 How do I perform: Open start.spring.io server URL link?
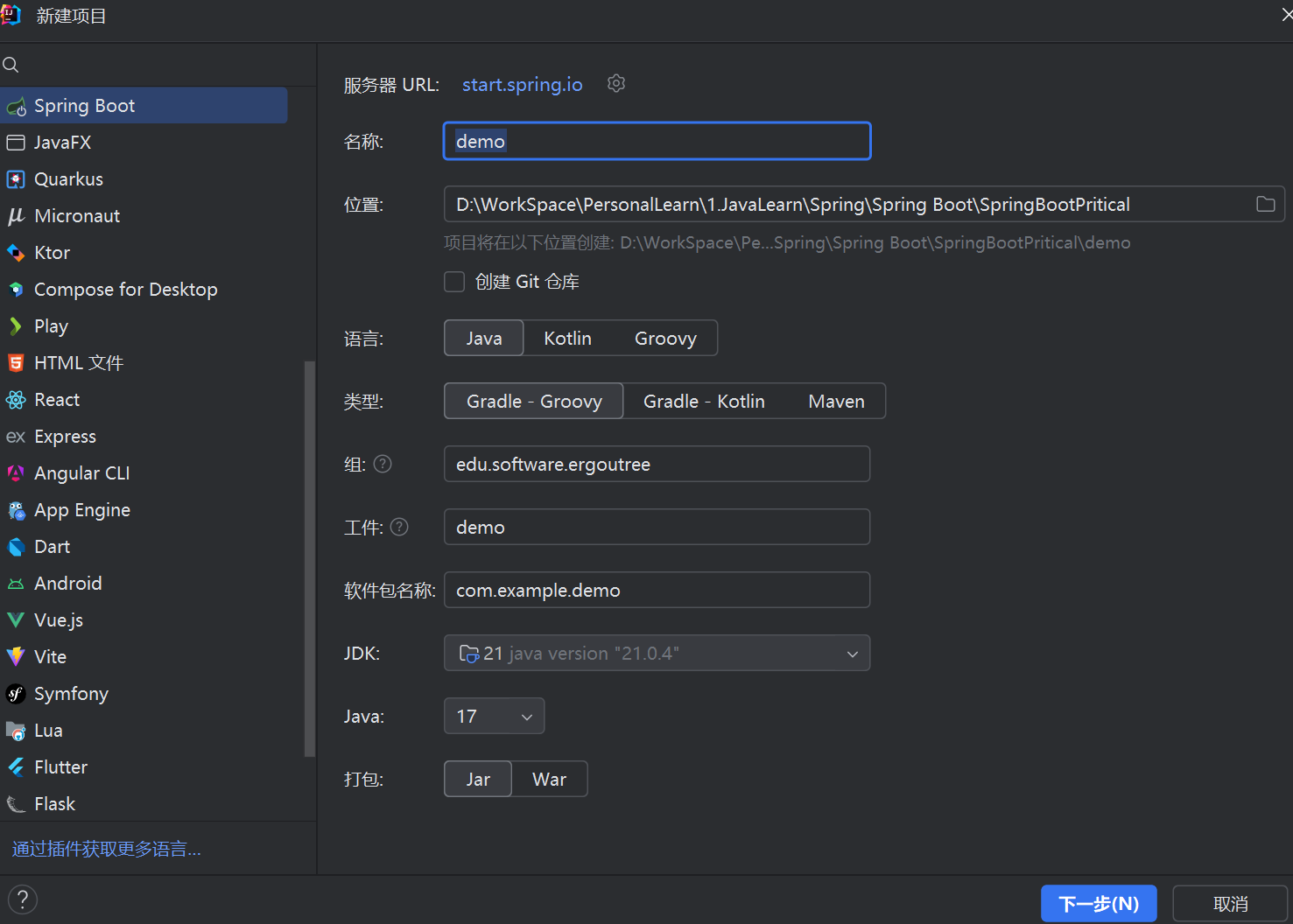coord(522,84)
